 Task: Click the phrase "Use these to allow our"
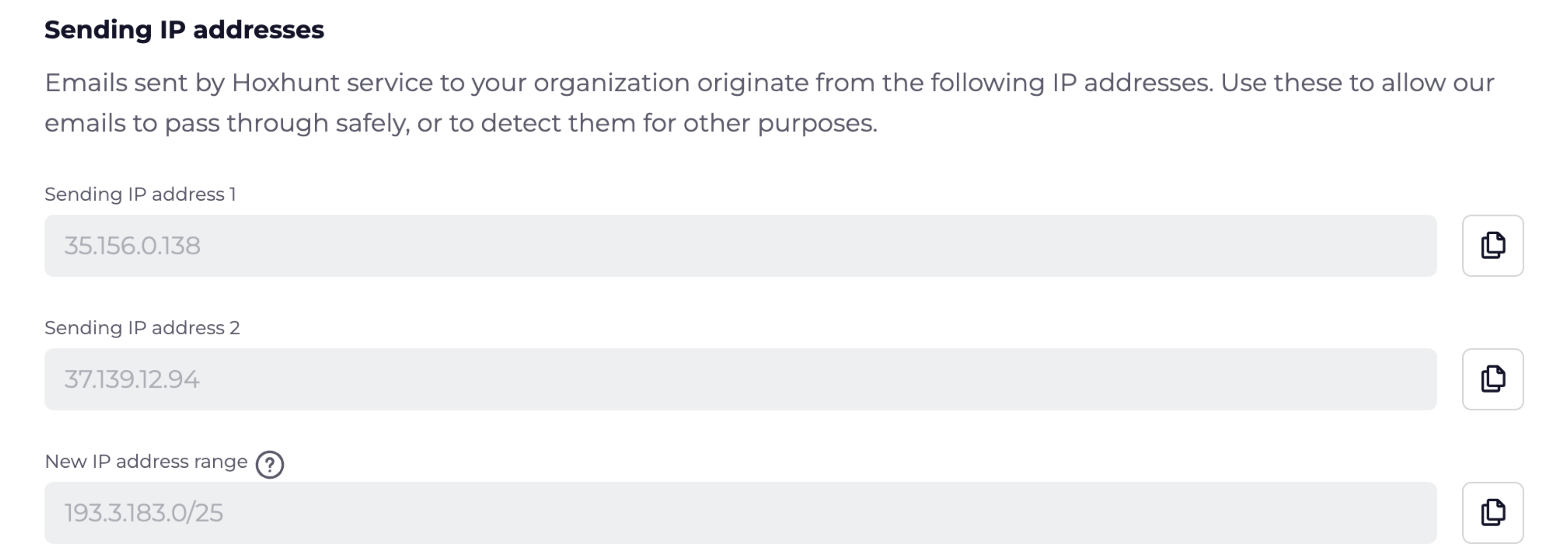click(1357, 83)
